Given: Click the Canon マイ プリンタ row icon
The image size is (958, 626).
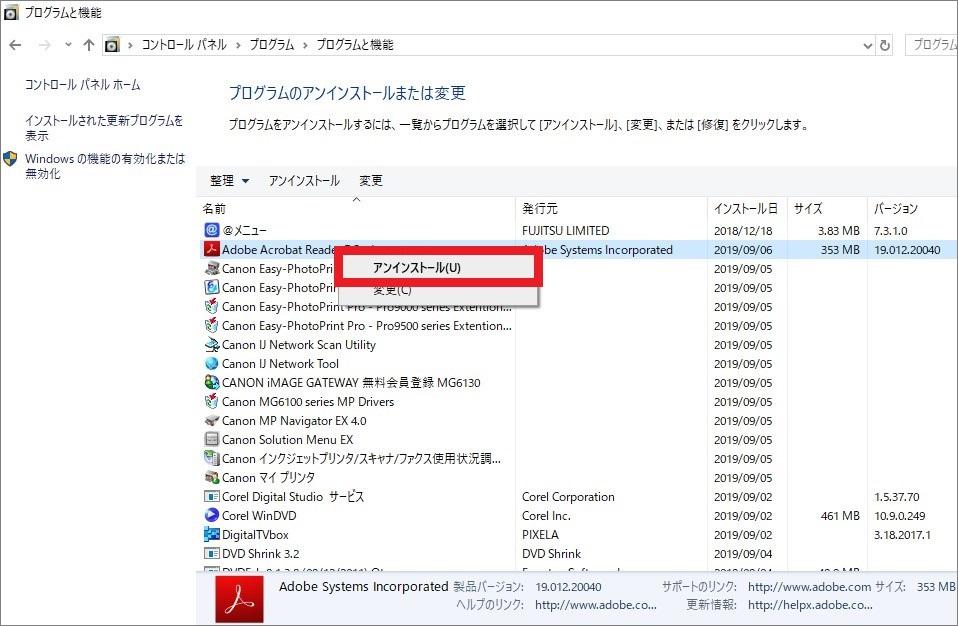Looking at the screenshot, I should 211,477.
